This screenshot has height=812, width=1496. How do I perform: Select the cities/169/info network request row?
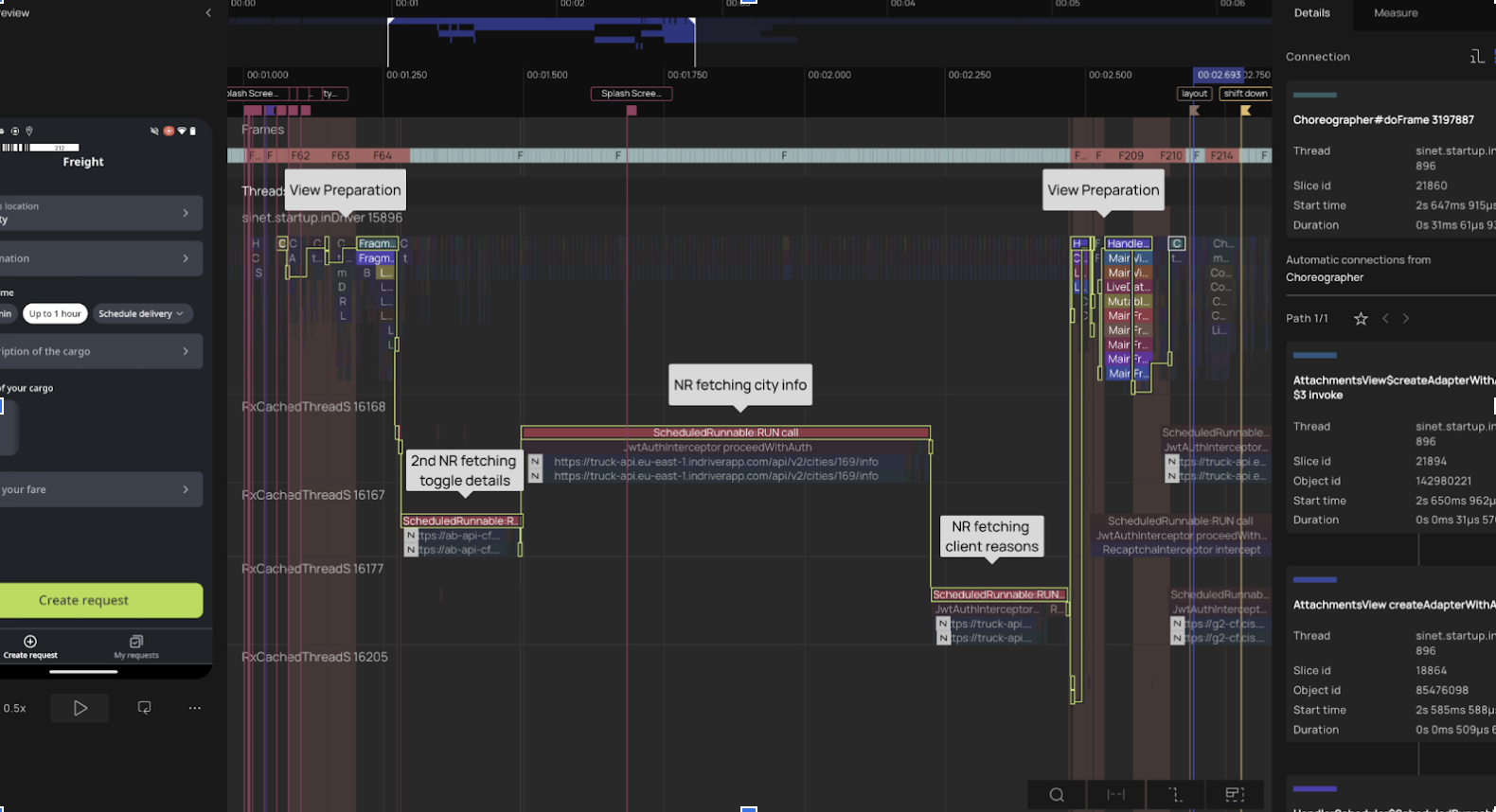[x=716, y=462]
